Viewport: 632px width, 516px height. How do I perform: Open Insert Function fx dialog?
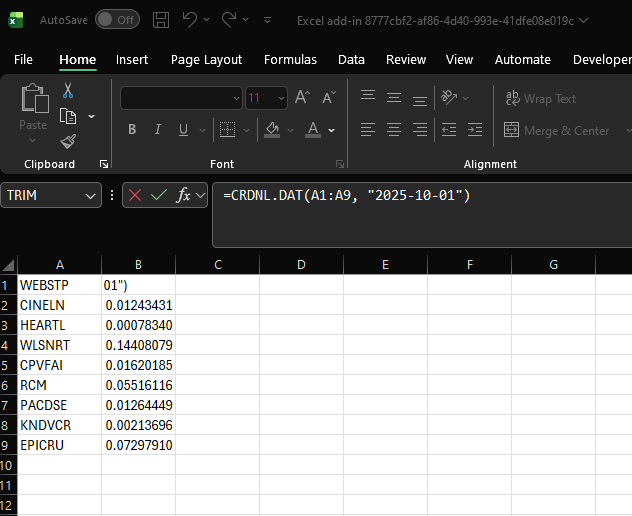183,196
